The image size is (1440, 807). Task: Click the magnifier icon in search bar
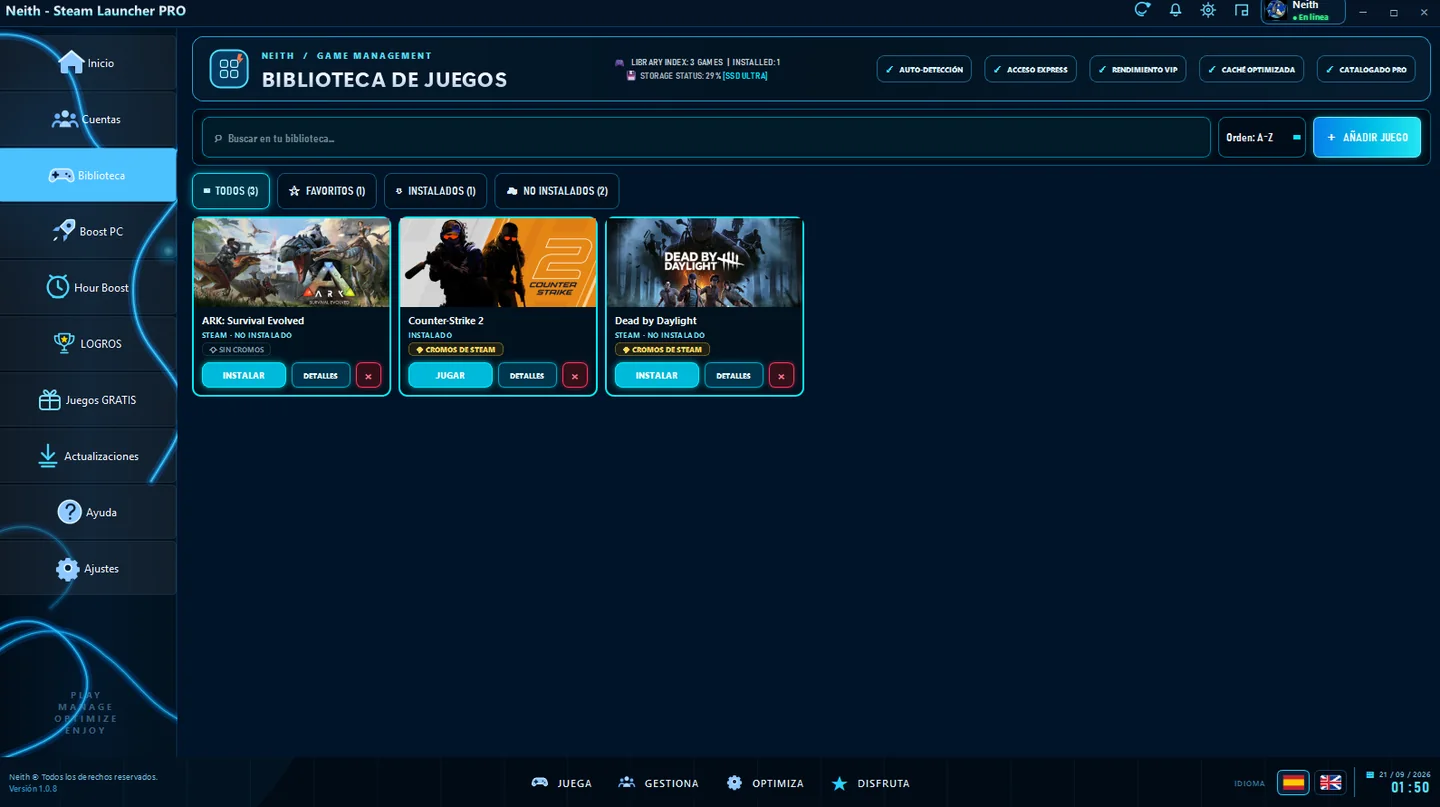click(218, 139)
